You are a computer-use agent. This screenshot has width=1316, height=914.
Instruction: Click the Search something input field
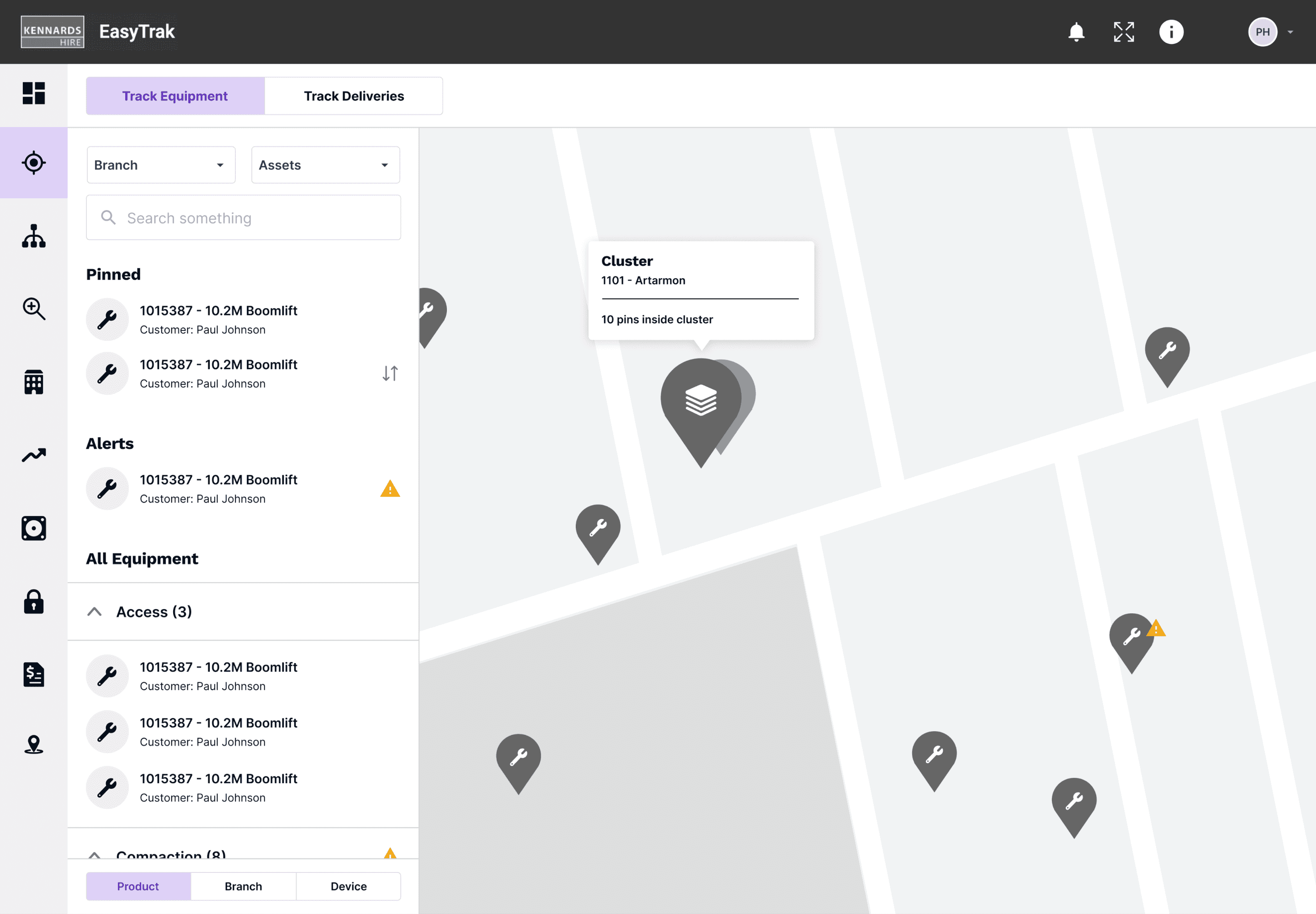[x=244, y=218]
